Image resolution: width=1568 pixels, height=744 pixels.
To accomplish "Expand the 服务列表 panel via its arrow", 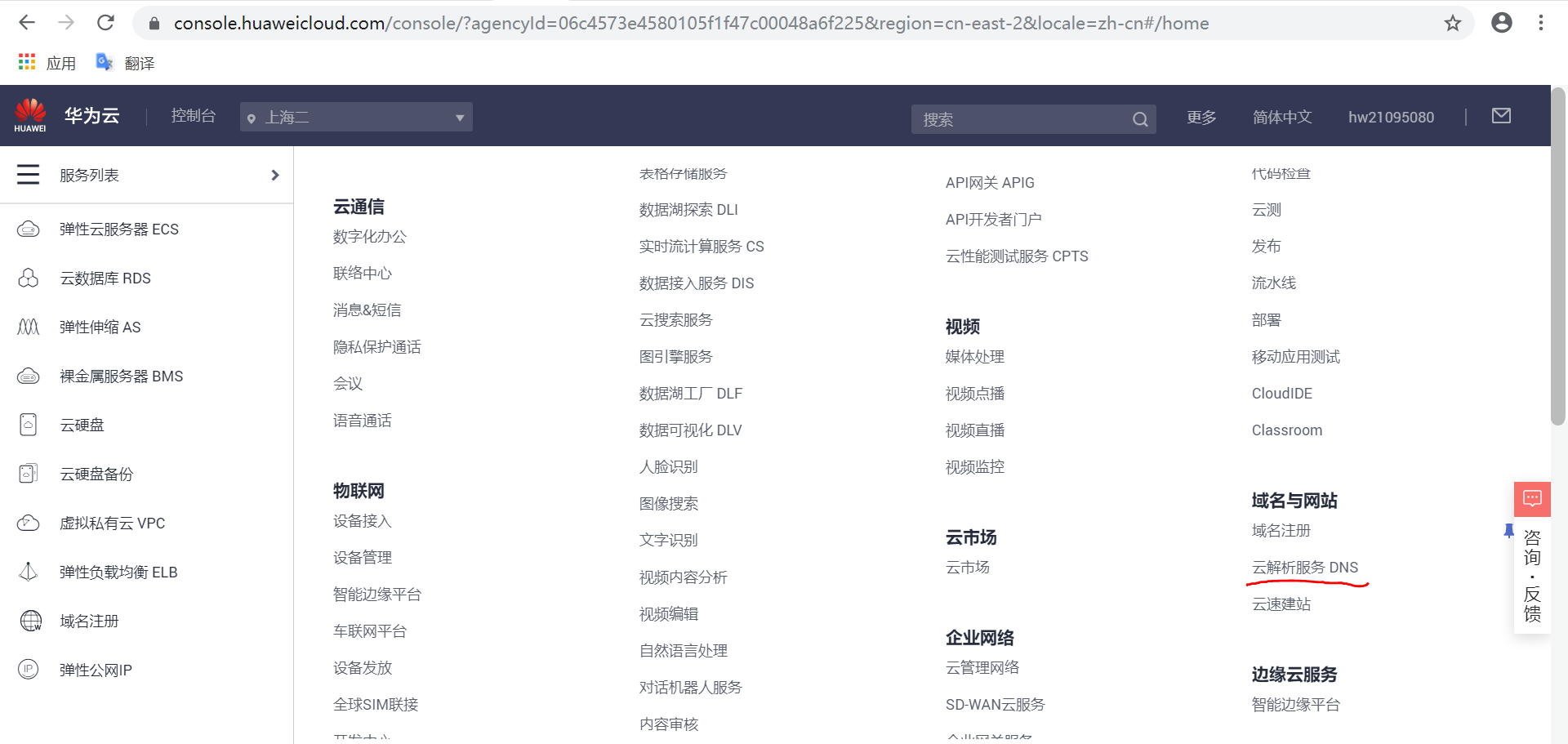I will pyautogui.click(x=274, y=175).
